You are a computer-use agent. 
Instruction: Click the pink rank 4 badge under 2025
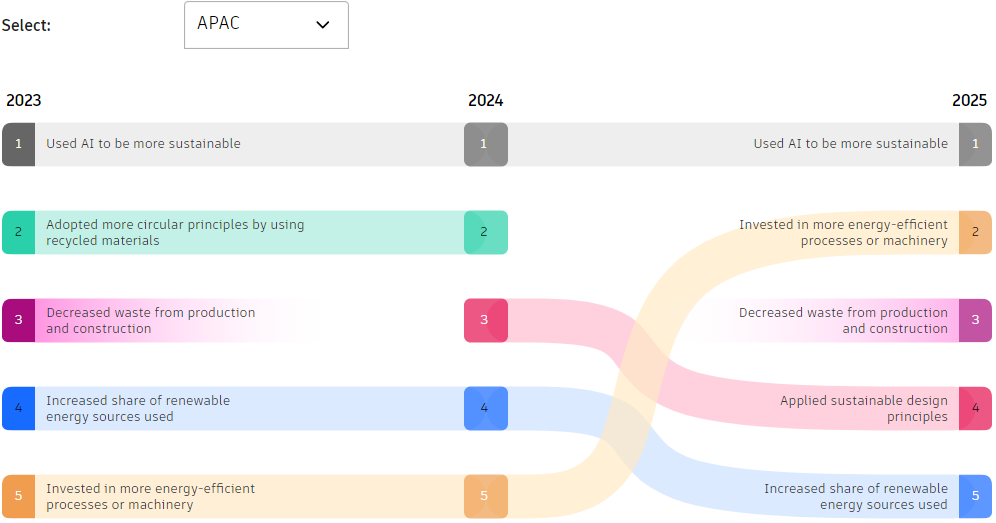click(975, 408)
